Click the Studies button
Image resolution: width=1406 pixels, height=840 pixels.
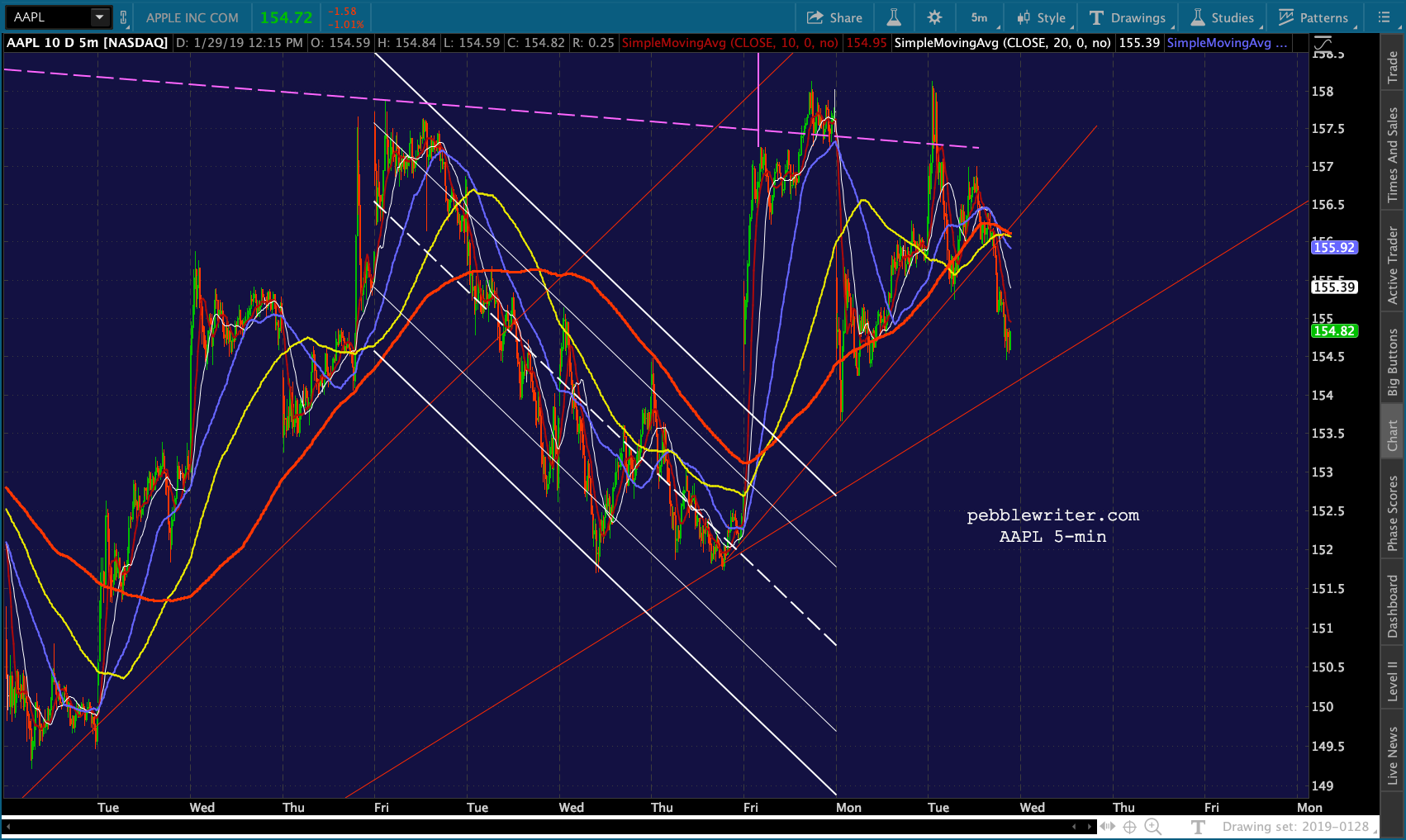point(1223,17)
